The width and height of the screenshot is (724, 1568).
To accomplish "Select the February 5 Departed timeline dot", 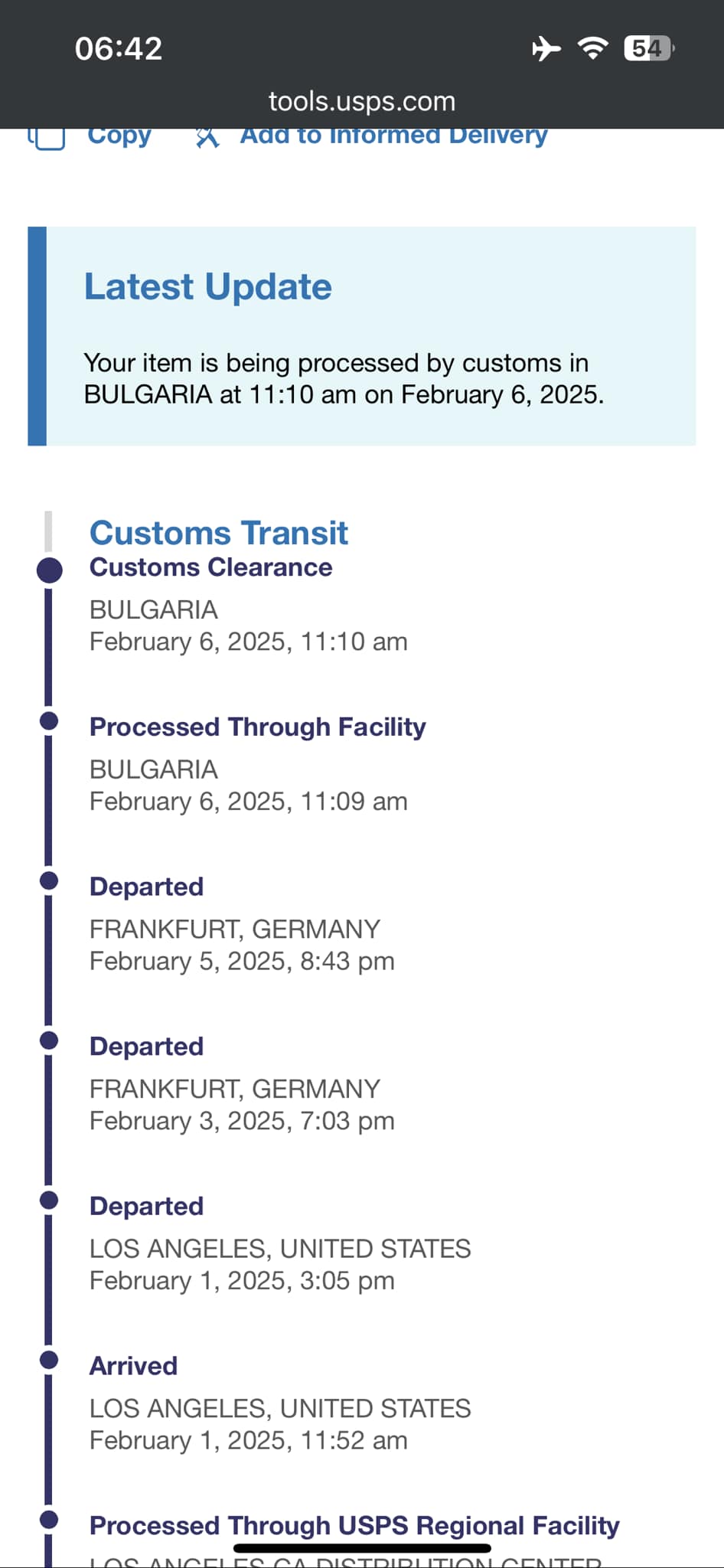I will click(x=49, y=880).
